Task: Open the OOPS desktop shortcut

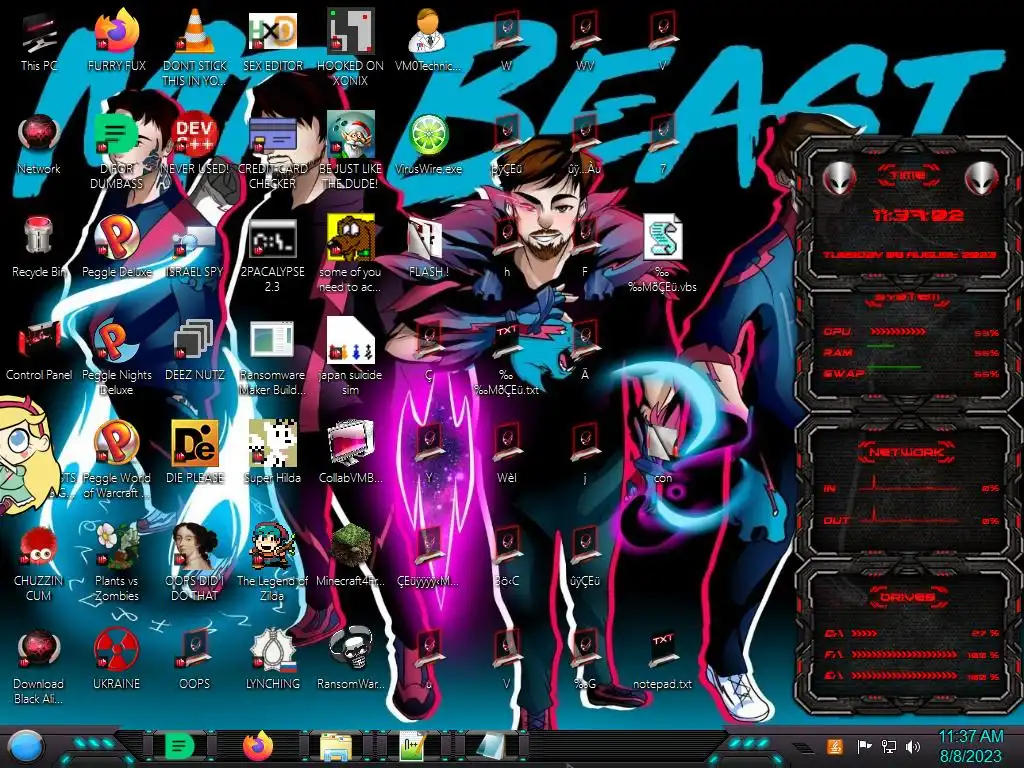Action: click(x=195, y=658)
